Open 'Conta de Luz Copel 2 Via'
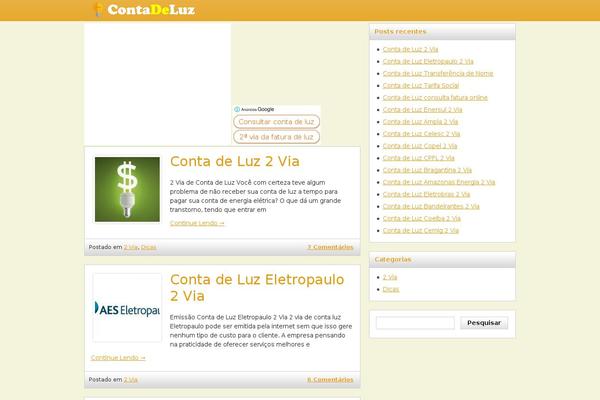This screenshot has width=600, height=400. (420, 146)
